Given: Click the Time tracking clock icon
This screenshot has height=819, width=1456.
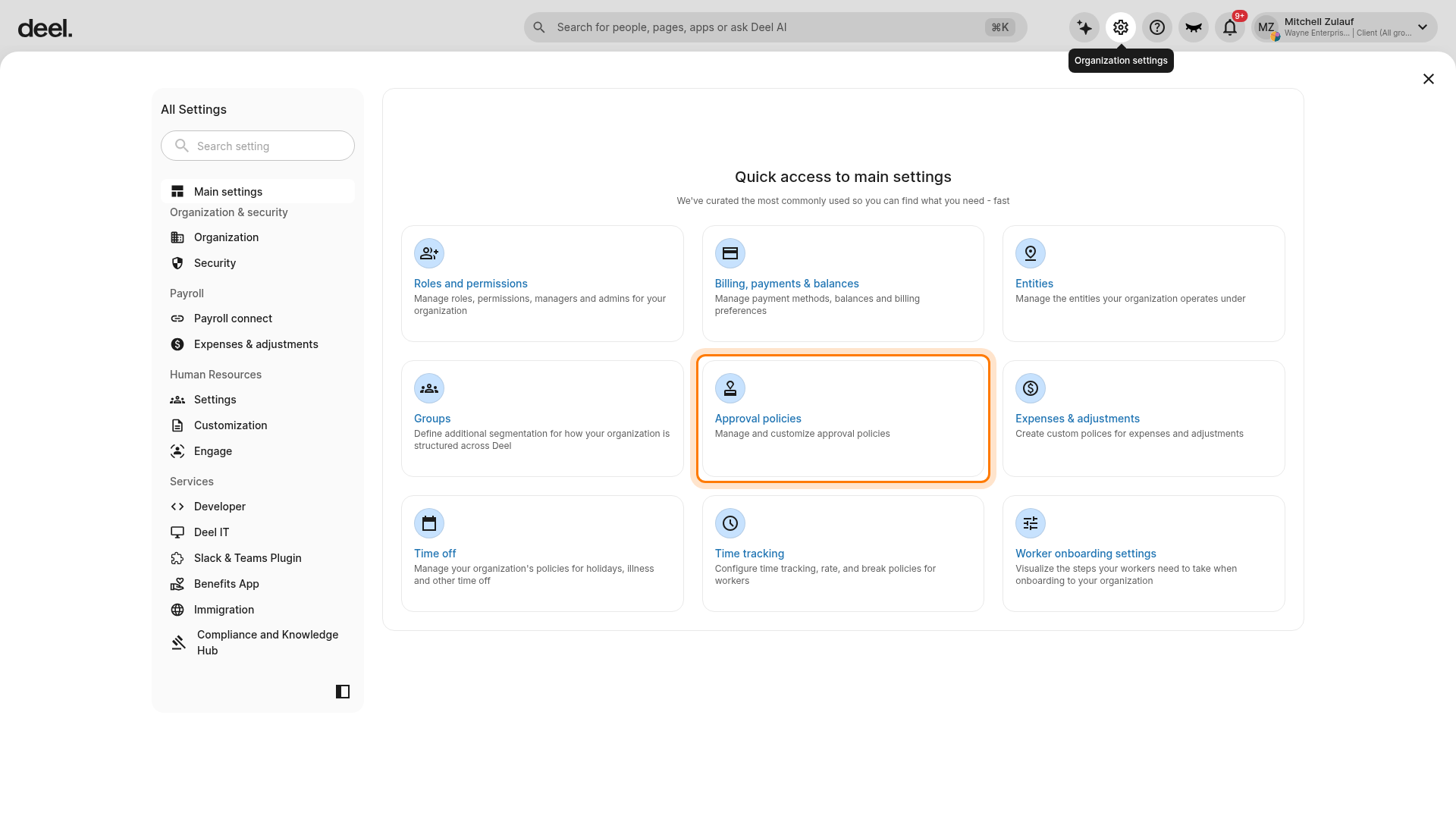Looking at the screenshot, I should pyautogui.click(x=730, y=523).
